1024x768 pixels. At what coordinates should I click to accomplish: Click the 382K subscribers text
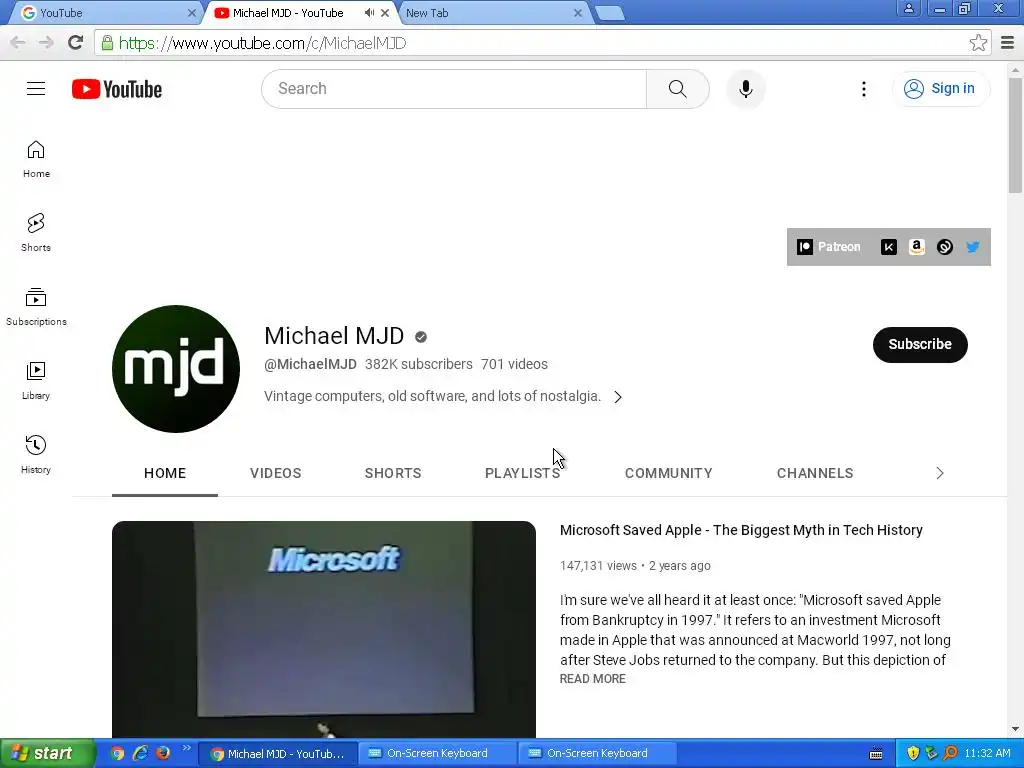tap(419, 364)
